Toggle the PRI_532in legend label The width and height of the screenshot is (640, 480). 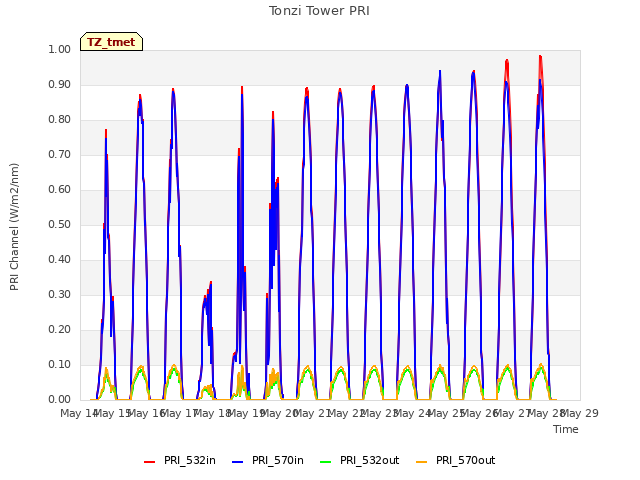tap(190, 460)
